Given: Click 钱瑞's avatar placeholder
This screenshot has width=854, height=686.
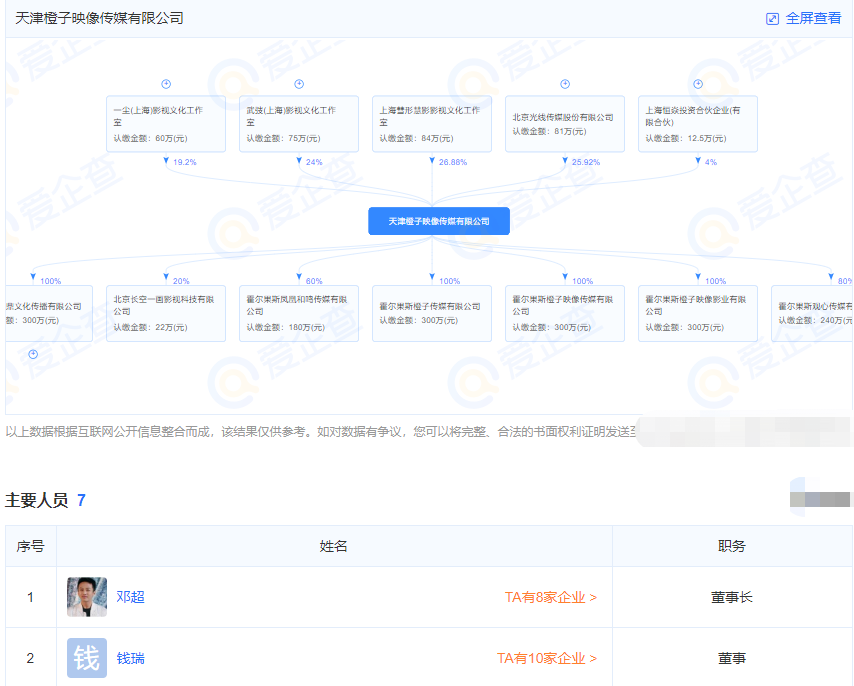Looking at the screenshot, I should pyautogui.click(x=87, y=658).
